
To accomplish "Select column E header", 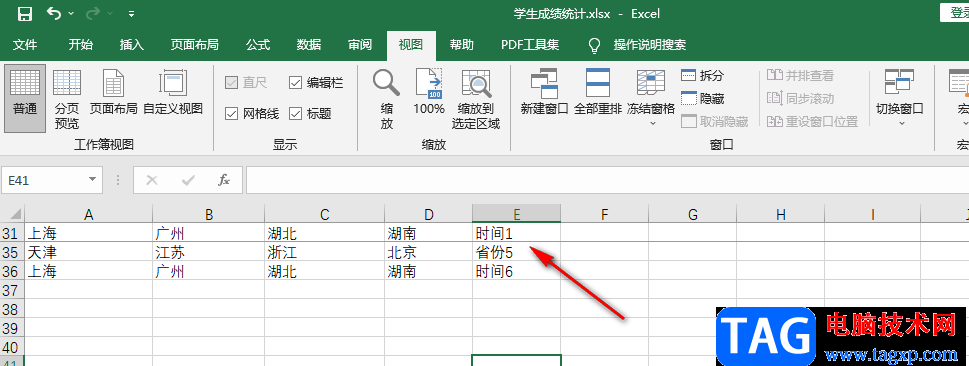I will tap(517, 215).
